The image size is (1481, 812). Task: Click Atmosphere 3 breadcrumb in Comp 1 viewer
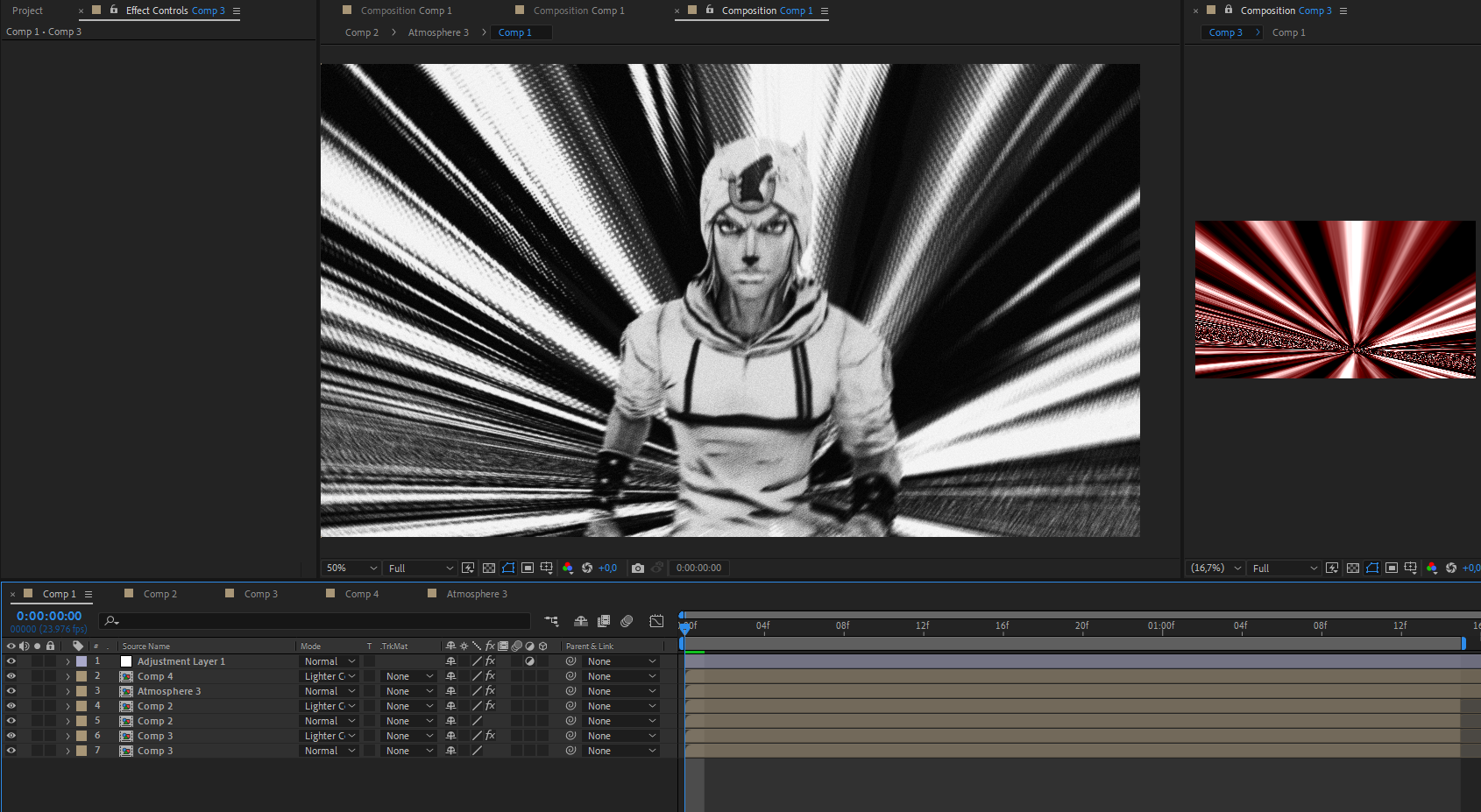pyautogui.click(x=438, y=32)
